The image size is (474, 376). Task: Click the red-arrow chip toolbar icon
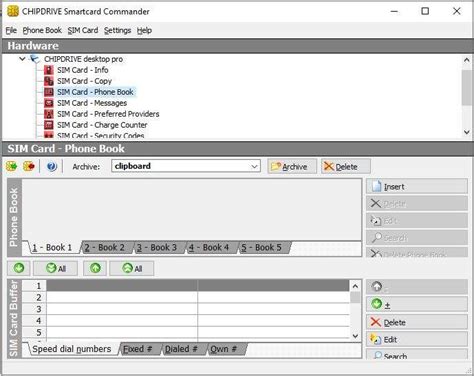29,166
